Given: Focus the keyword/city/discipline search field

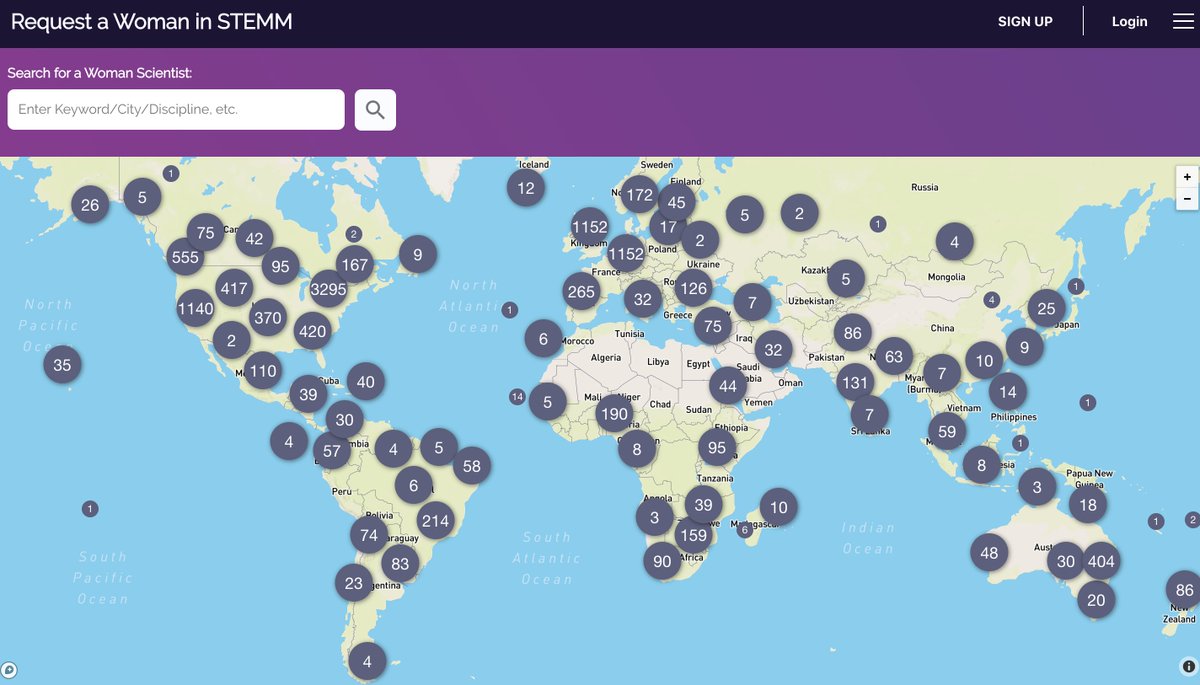Looking at the screenshot, I should 176,110.
